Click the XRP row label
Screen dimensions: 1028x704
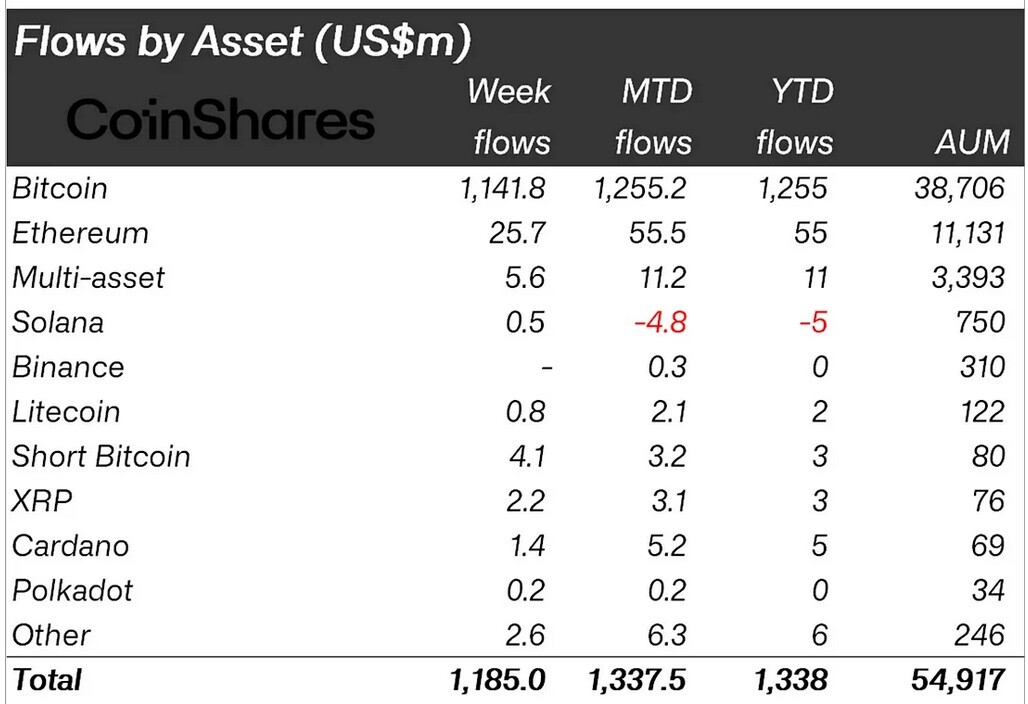coord(42,501)
